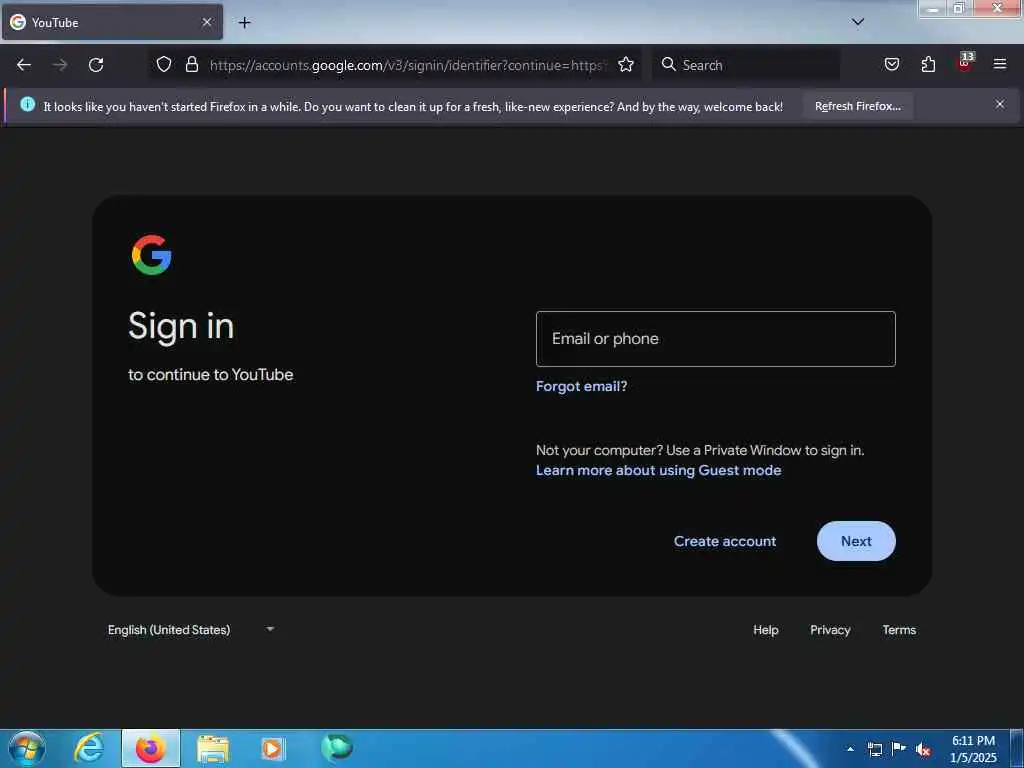Open the clock showing 6:11 PM
The image size is (1024, 768).
[973, 749]
